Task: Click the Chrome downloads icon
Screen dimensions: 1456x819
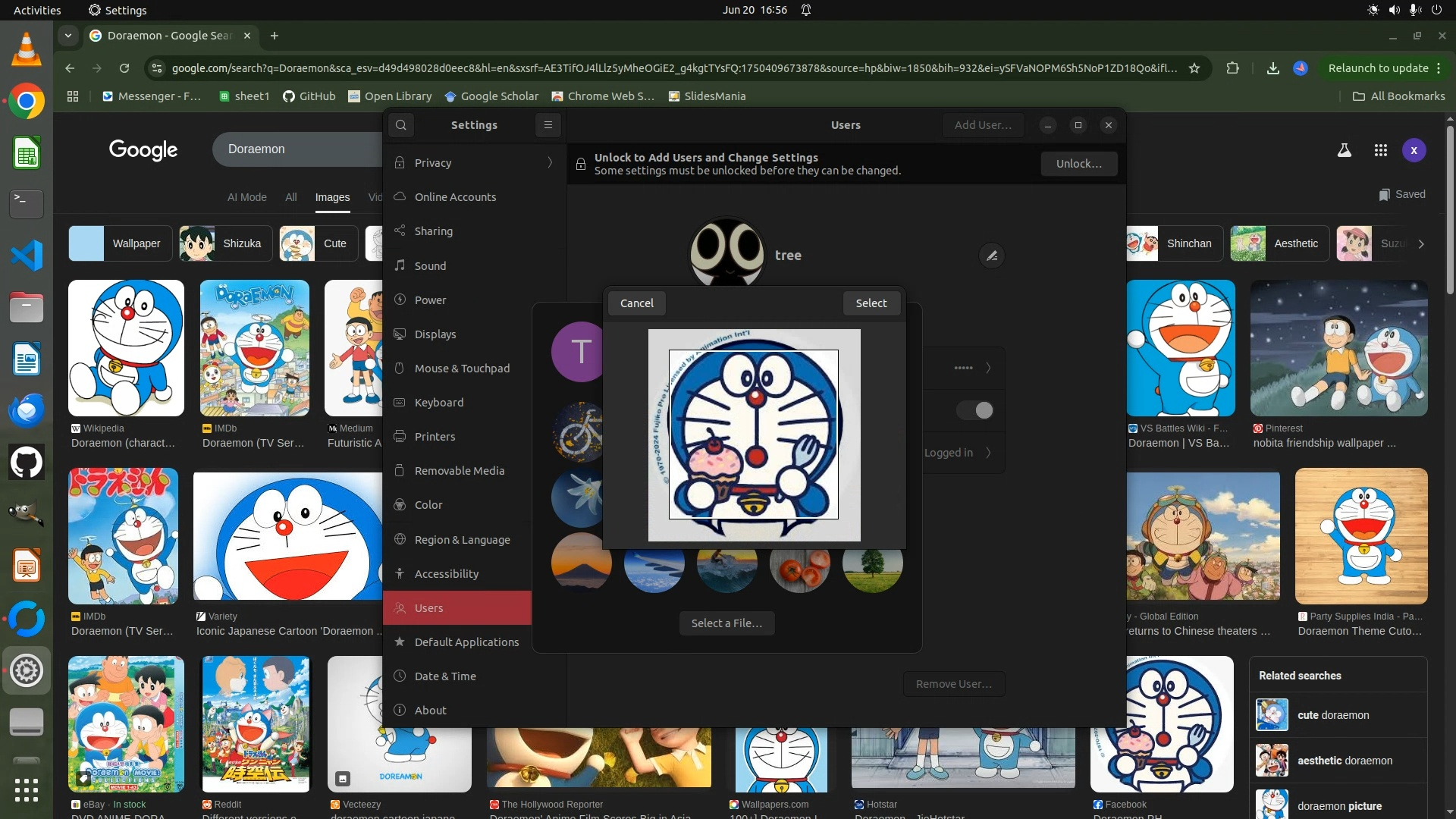Action: 1272,68
